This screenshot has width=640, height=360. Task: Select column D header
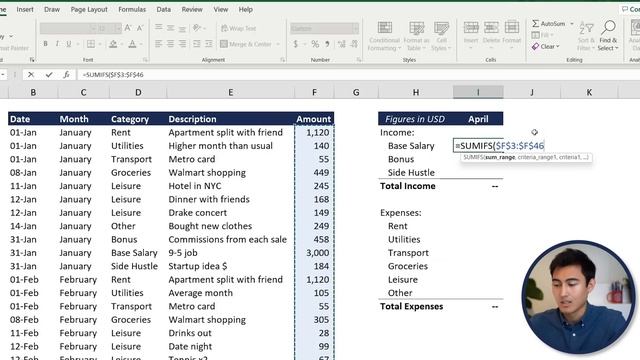(138, 92)
